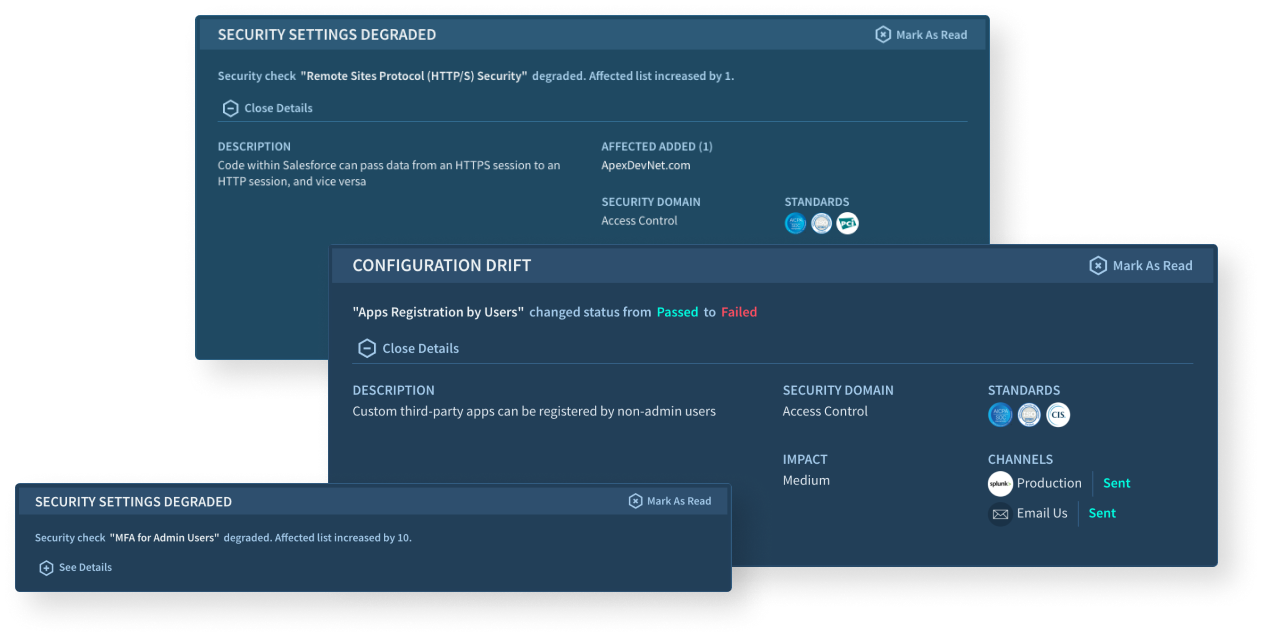Select the top Security Settings Degraded header
1263x637 pixels.
(327, 35)
